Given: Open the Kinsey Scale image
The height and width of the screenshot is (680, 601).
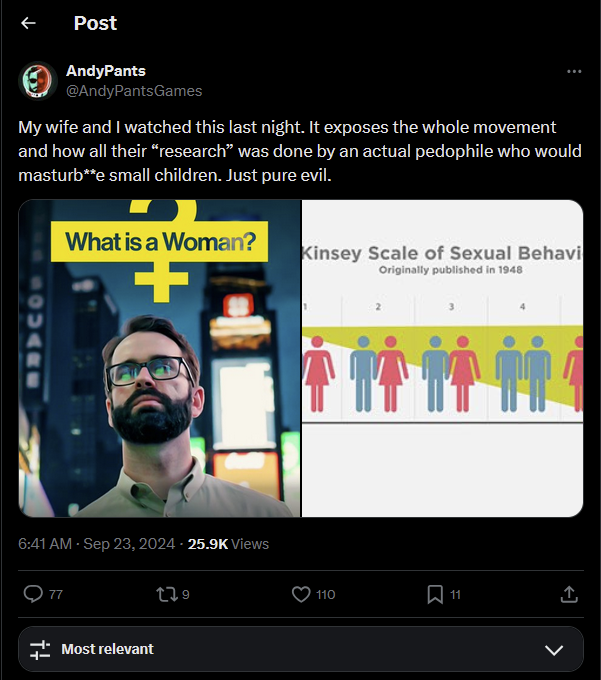Looking at the screenshot, I should [442, 358].
